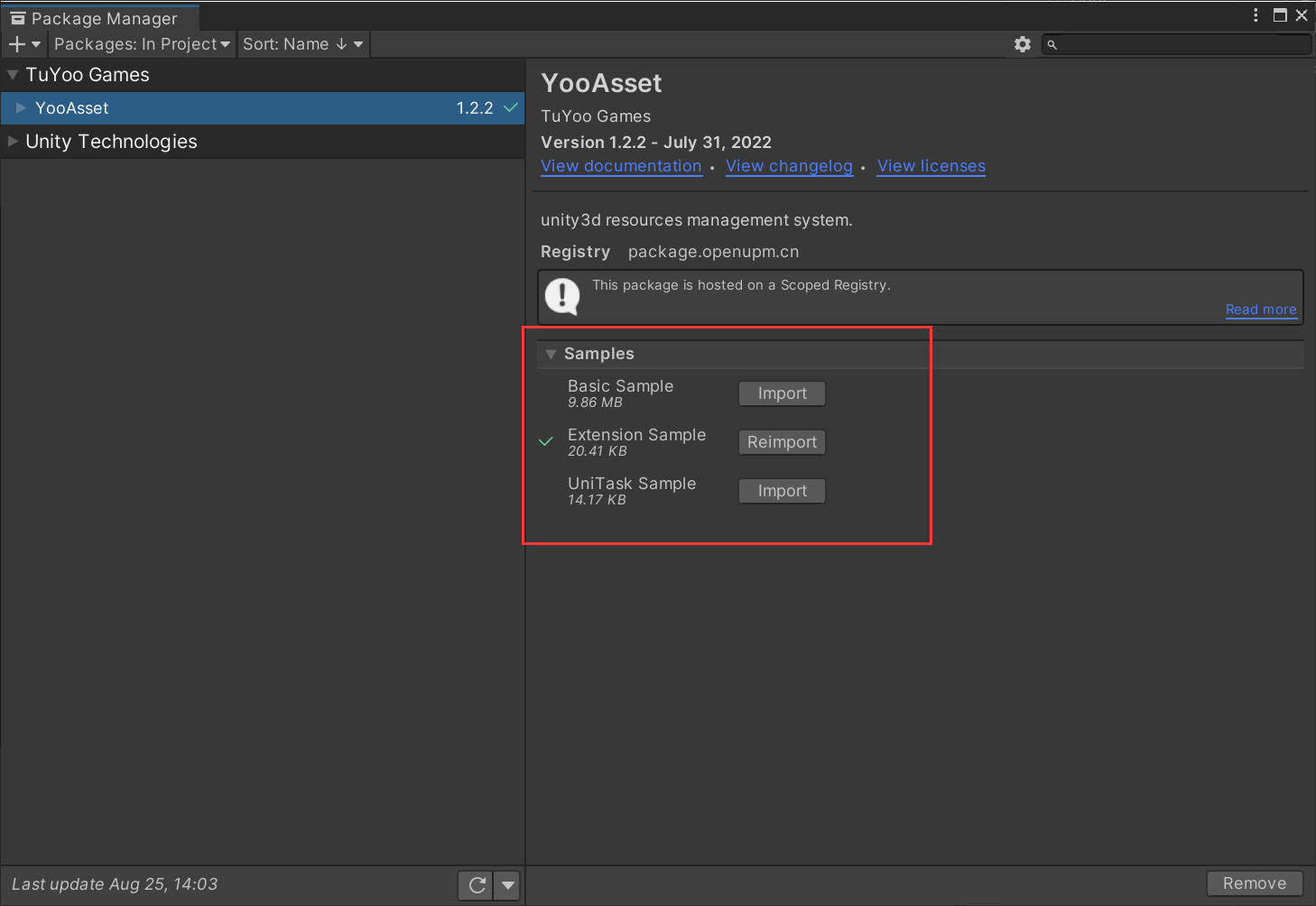1316x906 pixels.
Task: Click the YooAsset version number 1.2.2
Action: [475, 108]
